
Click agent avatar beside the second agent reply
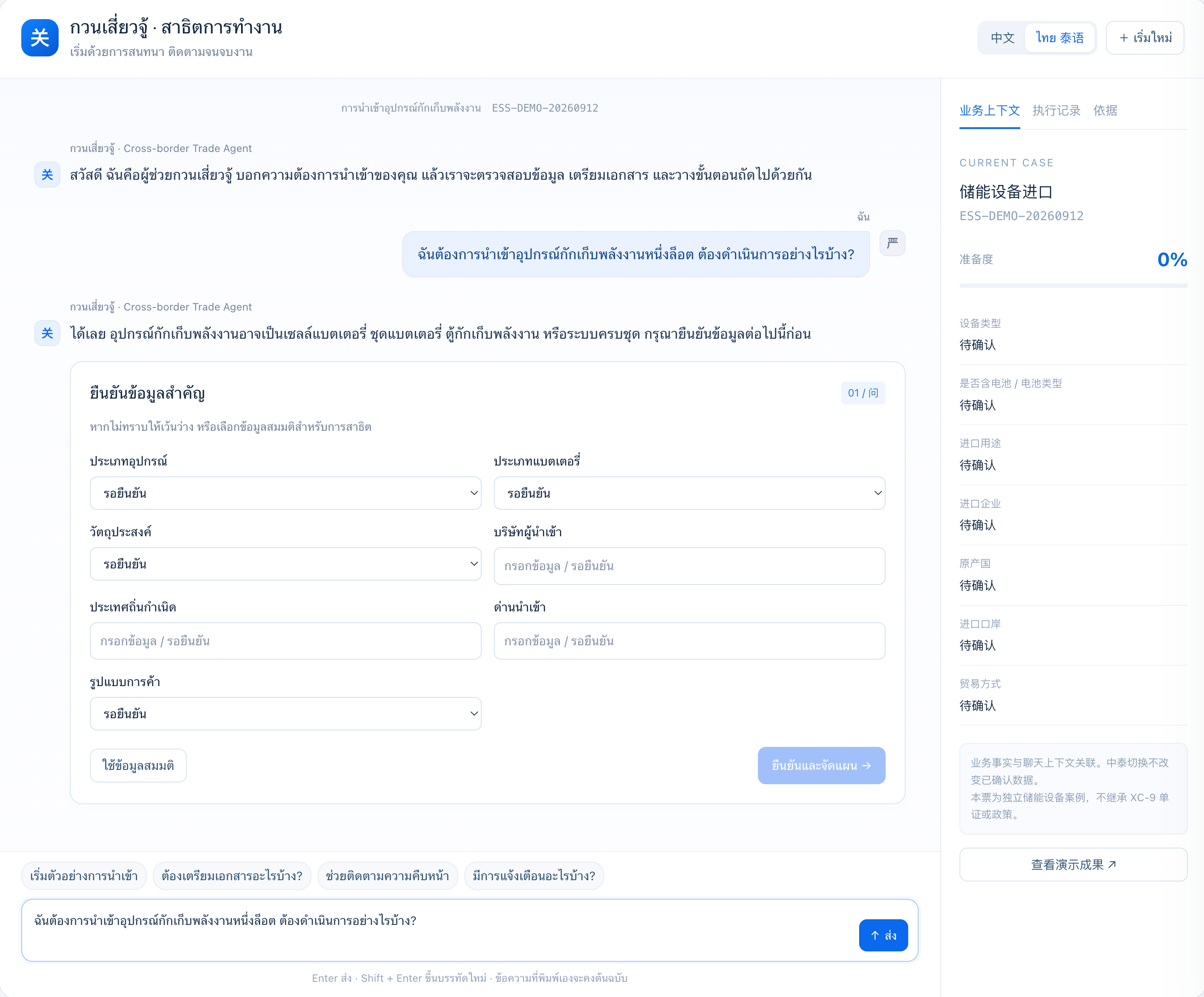[x=47, y=333]
